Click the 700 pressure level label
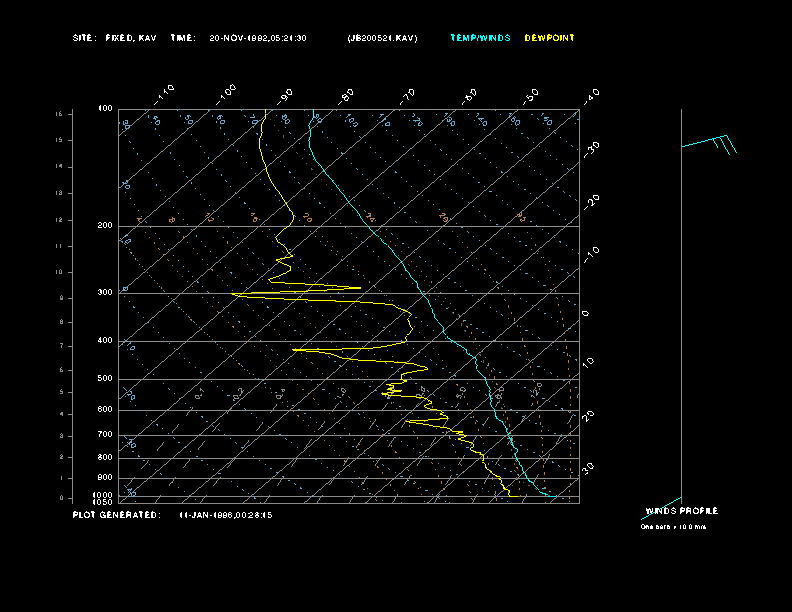The width and height of the screenshot is (792, 612). 104,435
